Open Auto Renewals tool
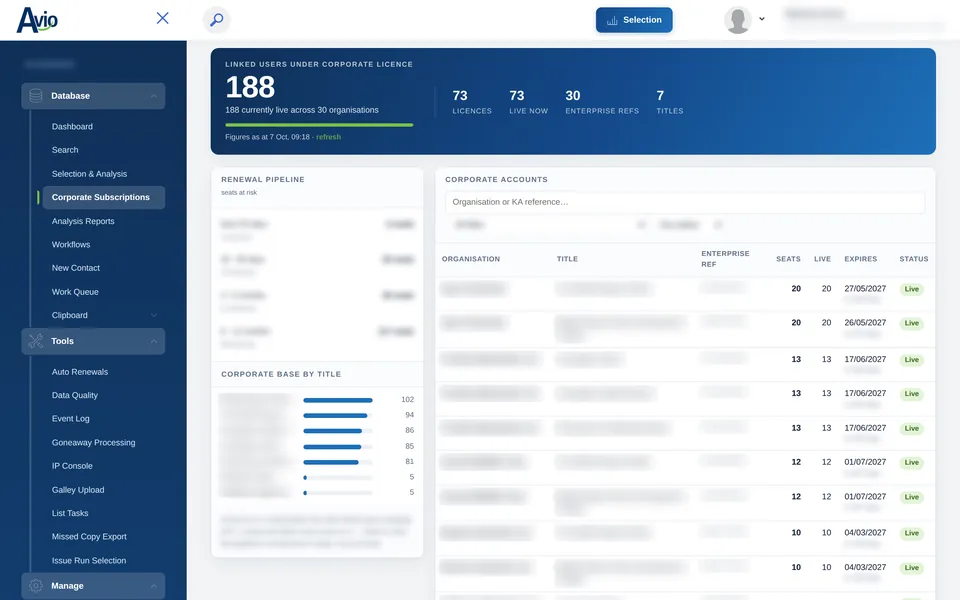Screen dimensions: 960x600 point(80,372)
